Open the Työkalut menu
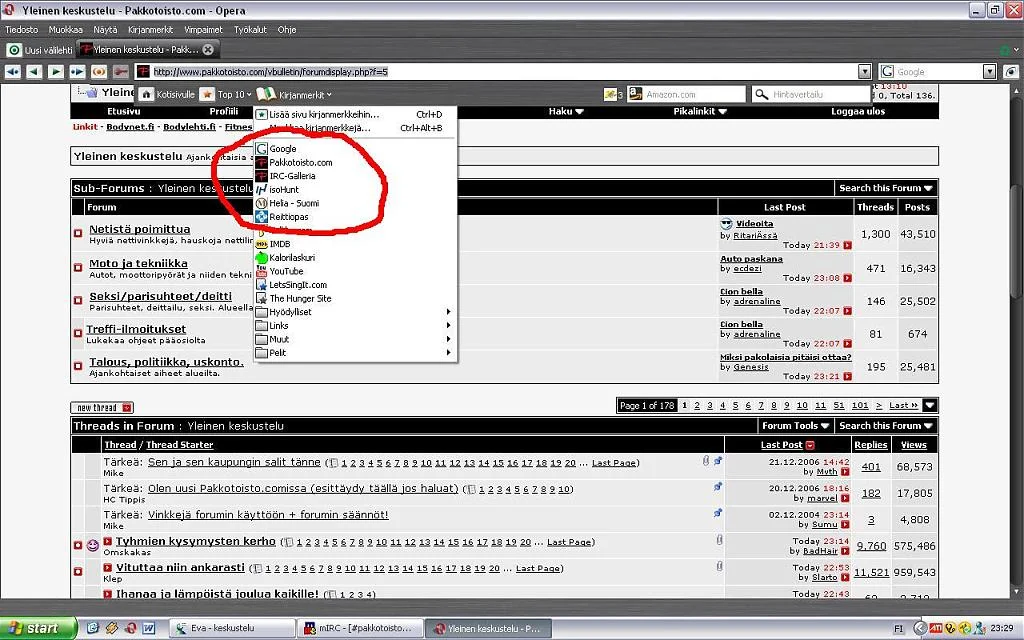The width and height of the screenshot is (1024, 640). pyautogui.click(x=250, y=30)
